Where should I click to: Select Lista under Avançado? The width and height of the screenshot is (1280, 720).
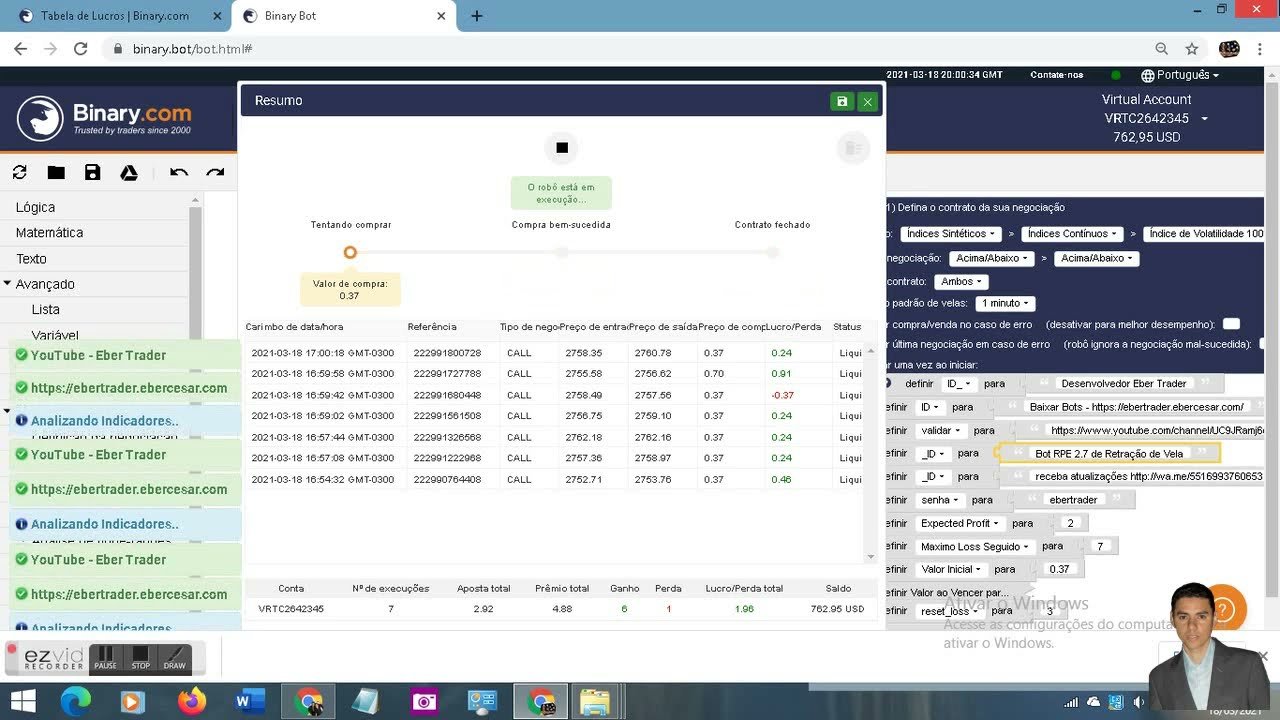(45, 309)
